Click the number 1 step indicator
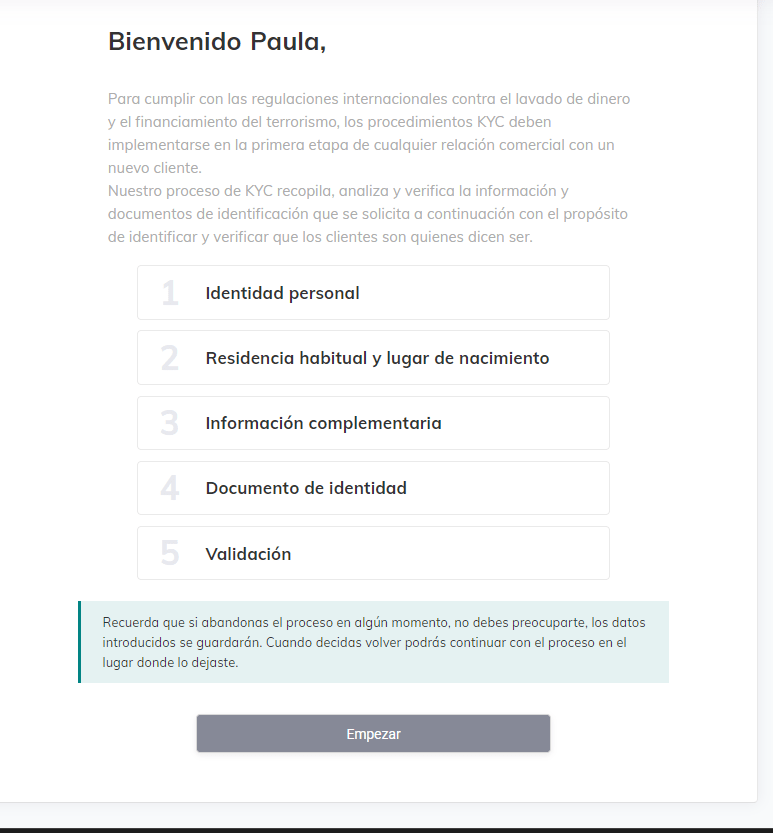 coord(169,293)
